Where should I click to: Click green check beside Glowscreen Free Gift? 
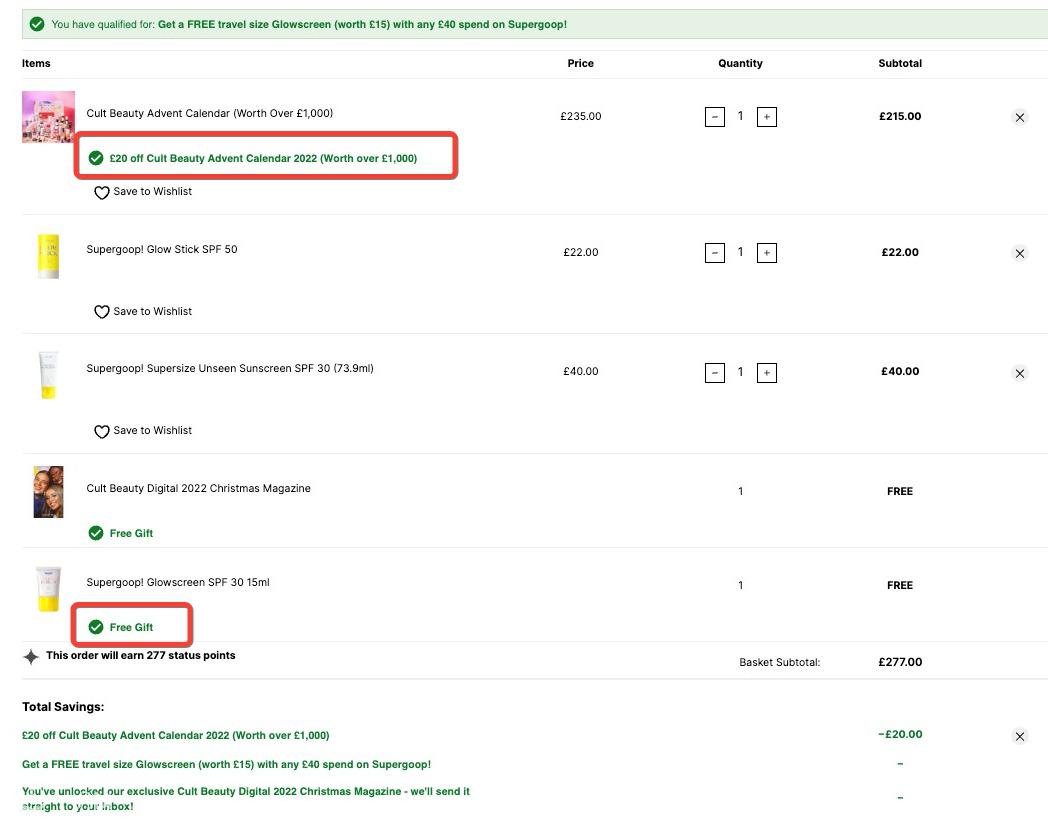96,626
